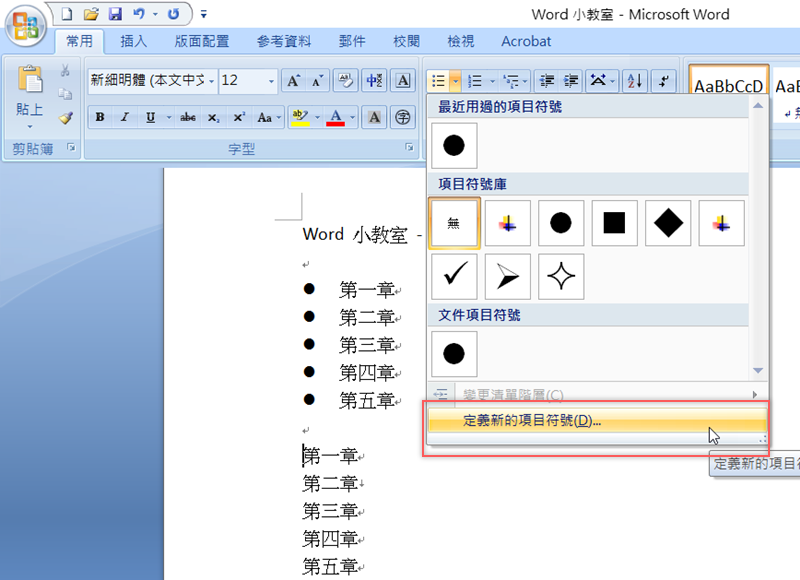The height and width of the screenshot is (580, 800).
Task: Click the Save icon in quick access toolbar
Action: click(x=115, y=14)
